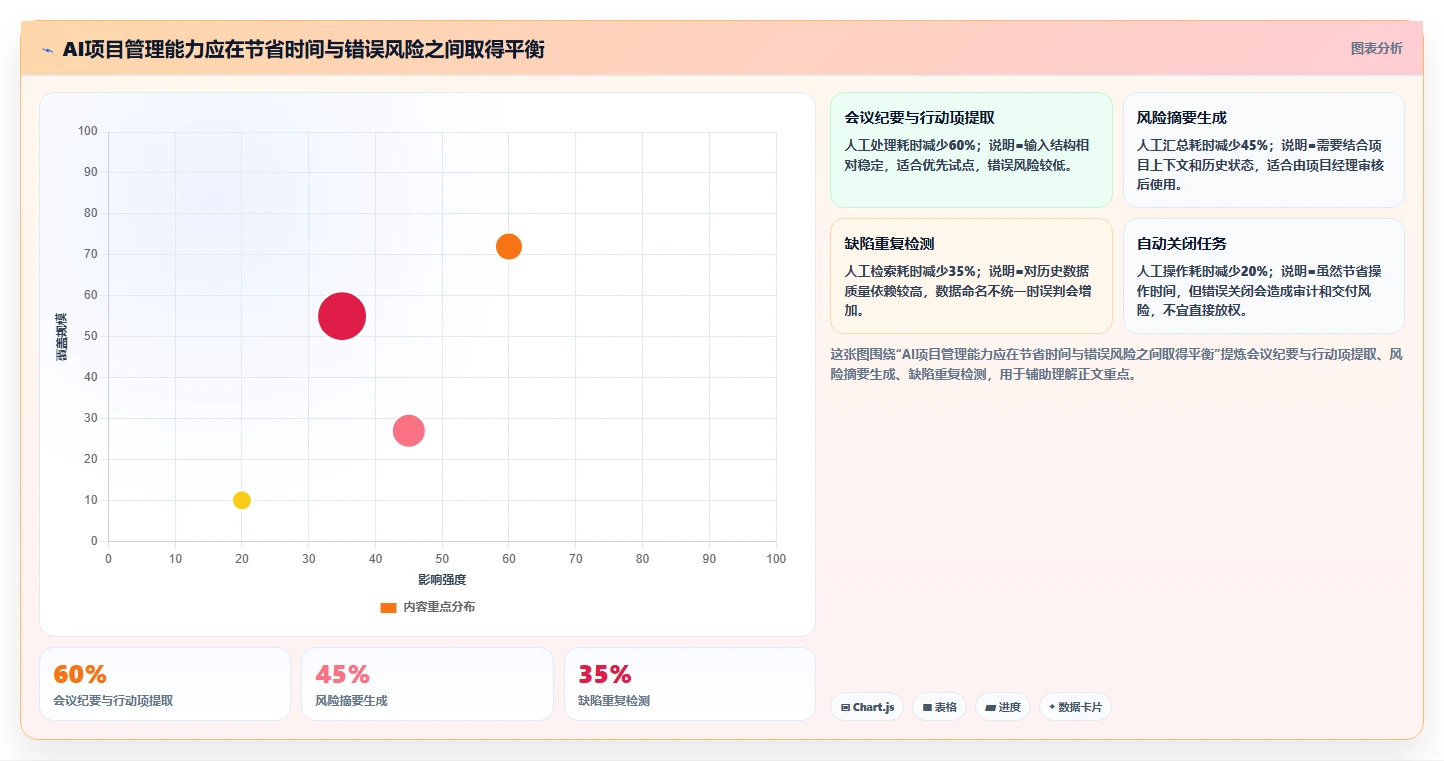Image resolution: width=1444 pixels, height=761 pixels.
Task: Open the 自动关闭任务 info card
Action: coord(1263,276)
